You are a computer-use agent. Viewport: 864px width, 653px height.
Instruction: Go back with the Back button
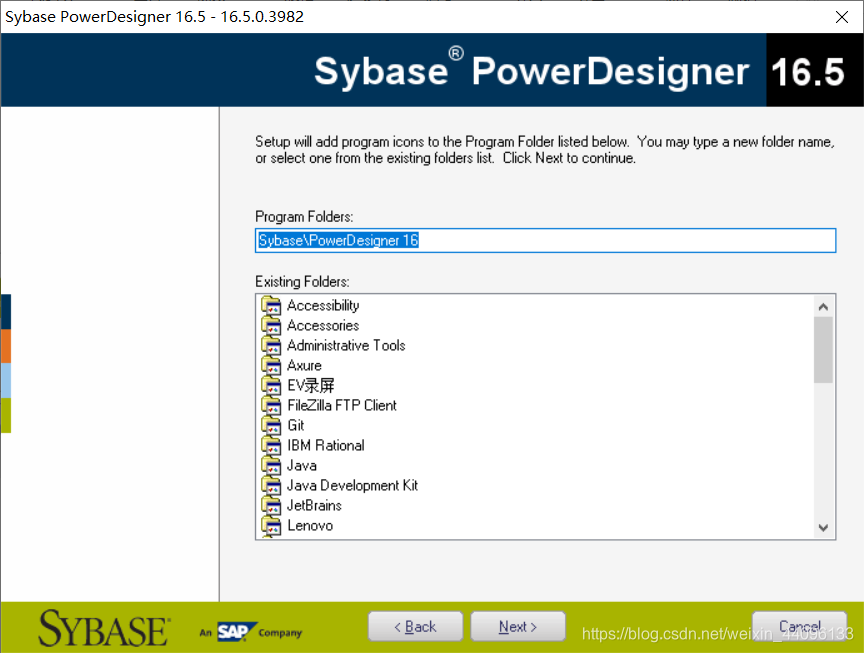tap(415, 627)
